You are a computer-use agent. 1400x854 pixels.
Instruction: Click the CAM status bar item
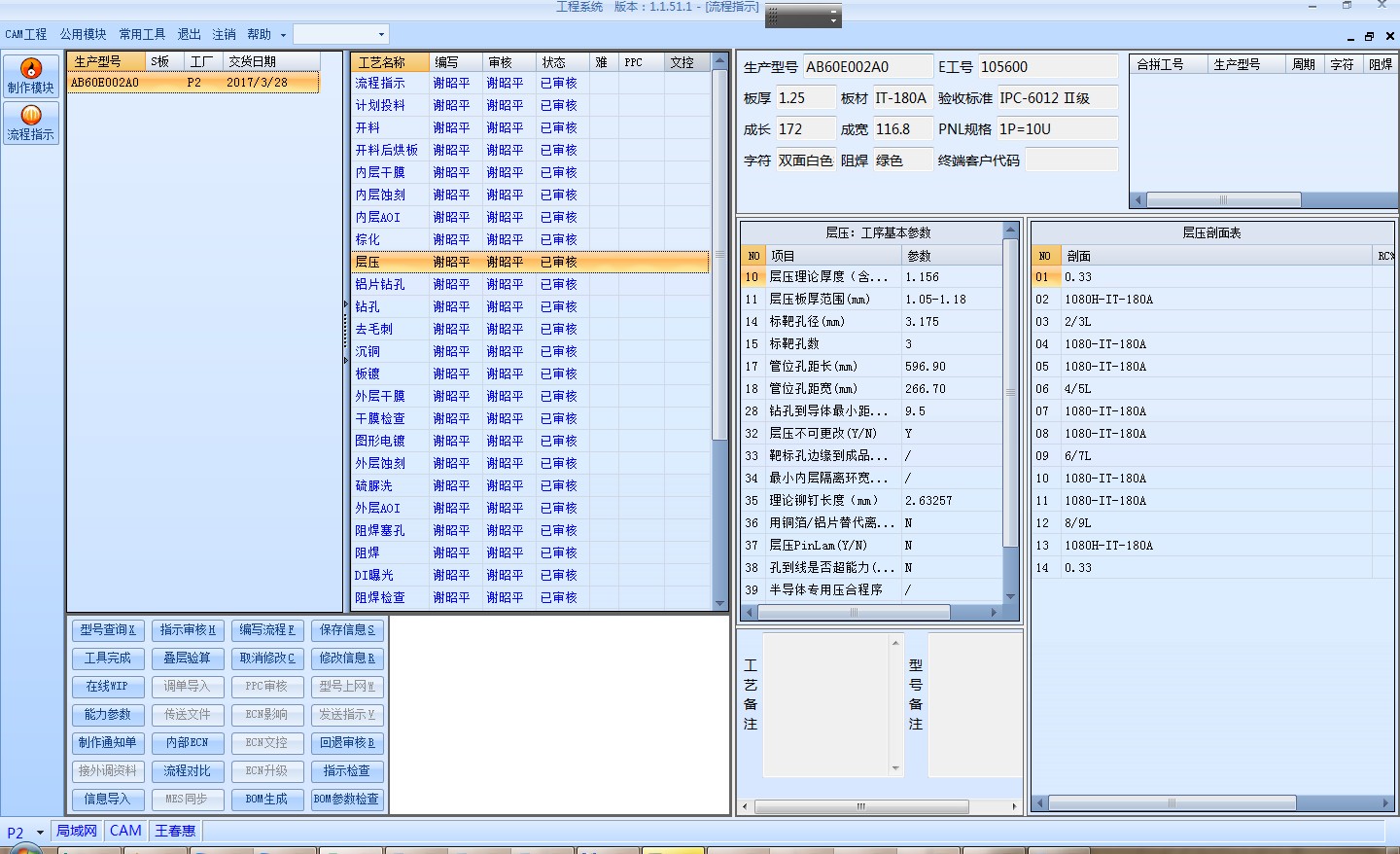[x=125, y=832]
